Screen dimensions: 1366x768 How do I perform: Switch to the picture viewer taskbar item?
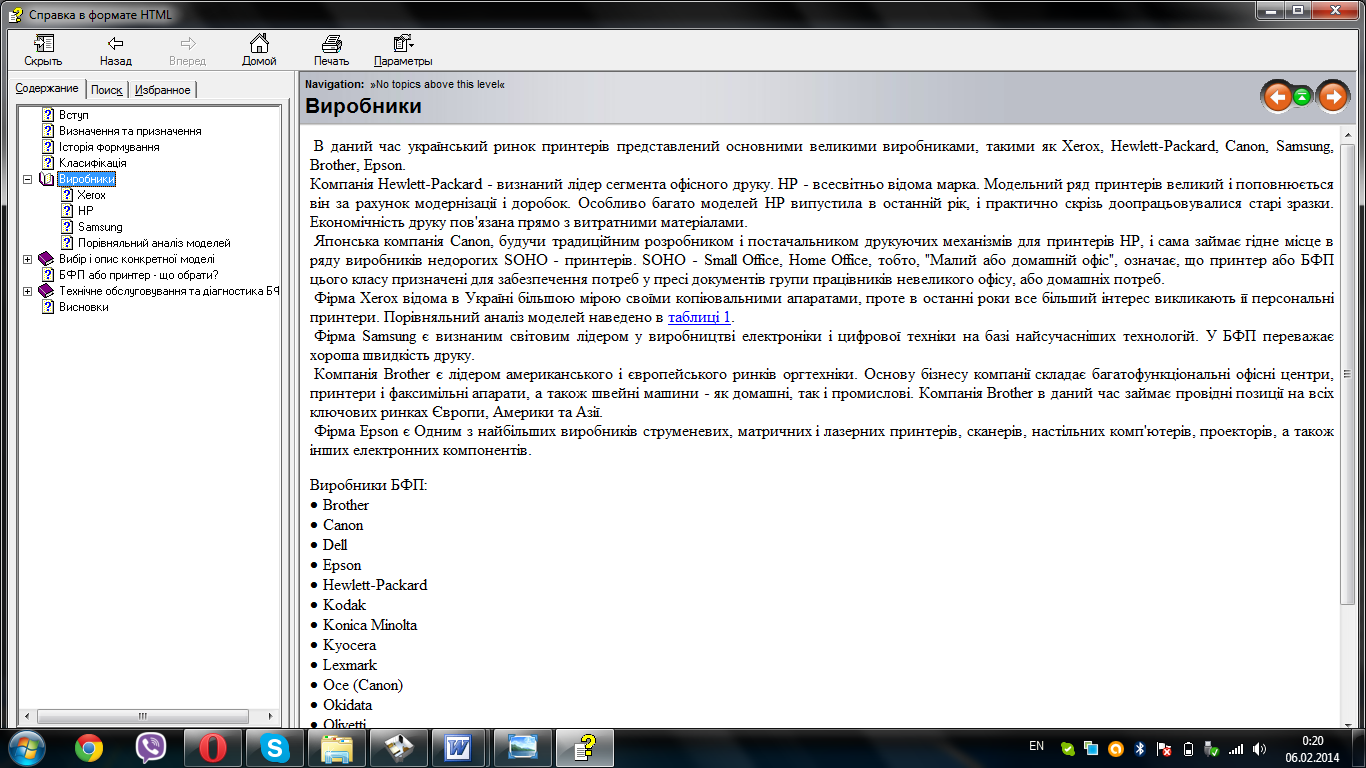[523, 747]
